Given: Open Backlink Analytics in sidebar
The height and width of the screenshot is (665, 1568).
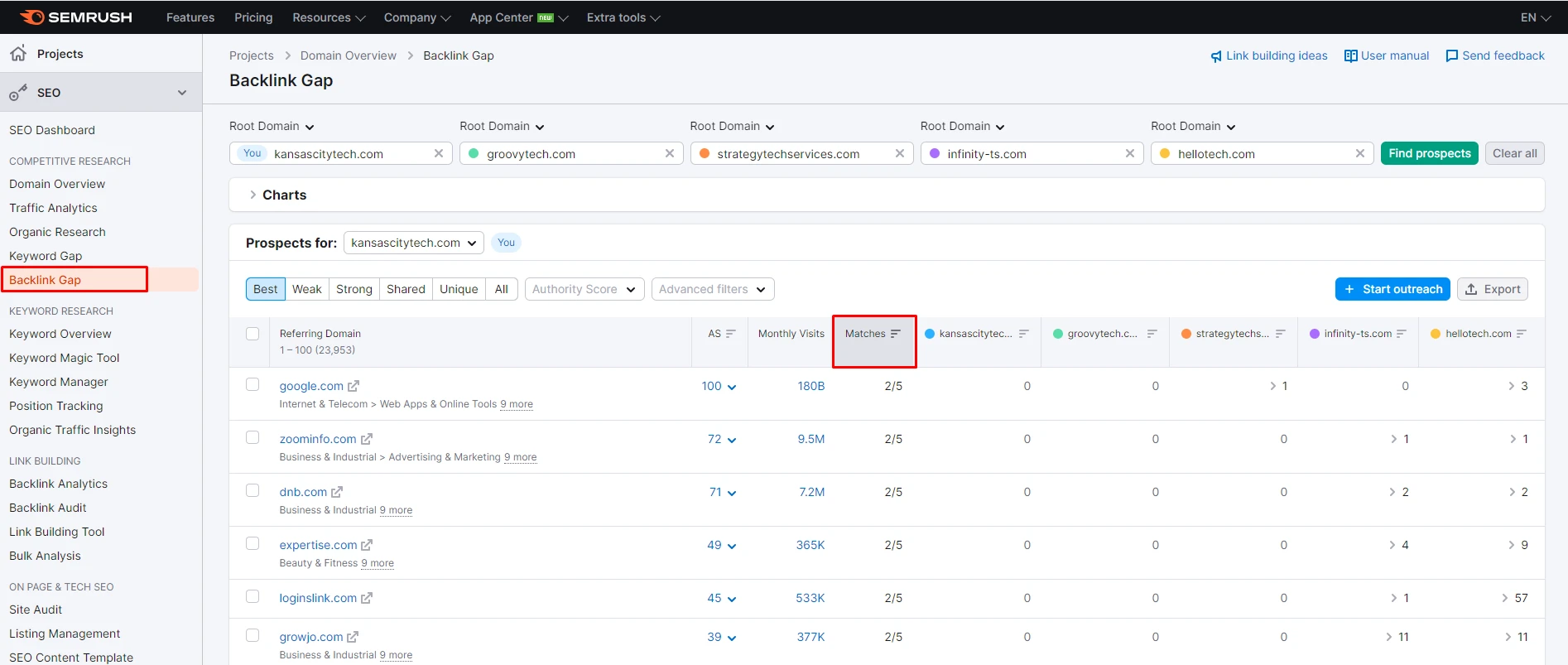Looking at the screenshot, I should 58,484.
